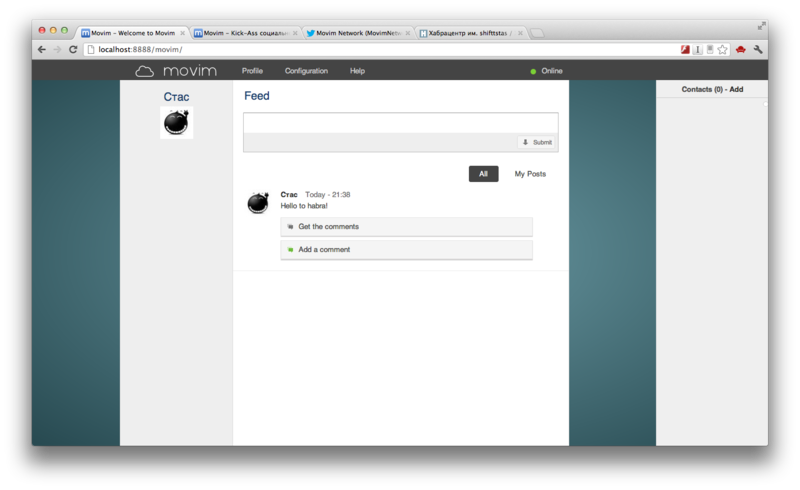Focus the Feed post text box
Image resolution: width=800 pixels, height=490 pixels.
pyautogui.click(x=401, y=123)
